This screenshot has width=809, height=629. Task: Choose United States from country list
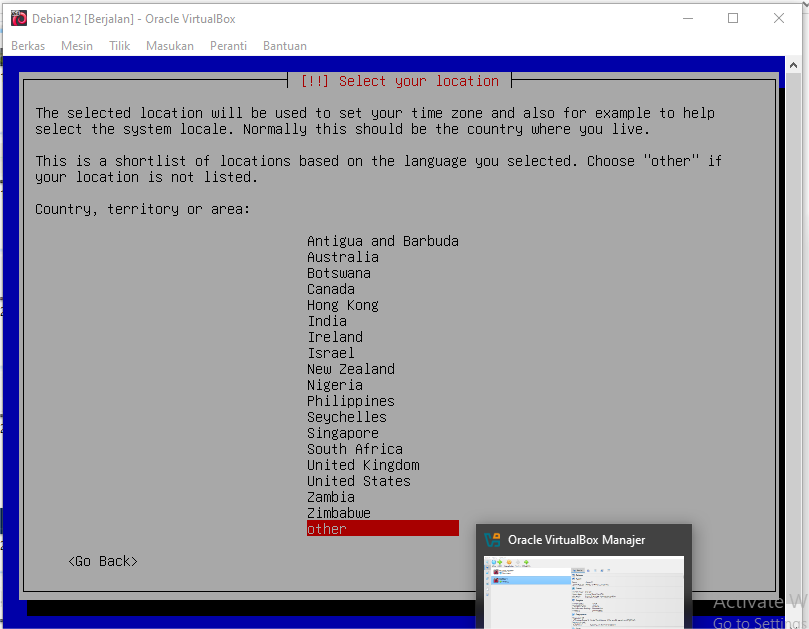(x=358, y=481)
